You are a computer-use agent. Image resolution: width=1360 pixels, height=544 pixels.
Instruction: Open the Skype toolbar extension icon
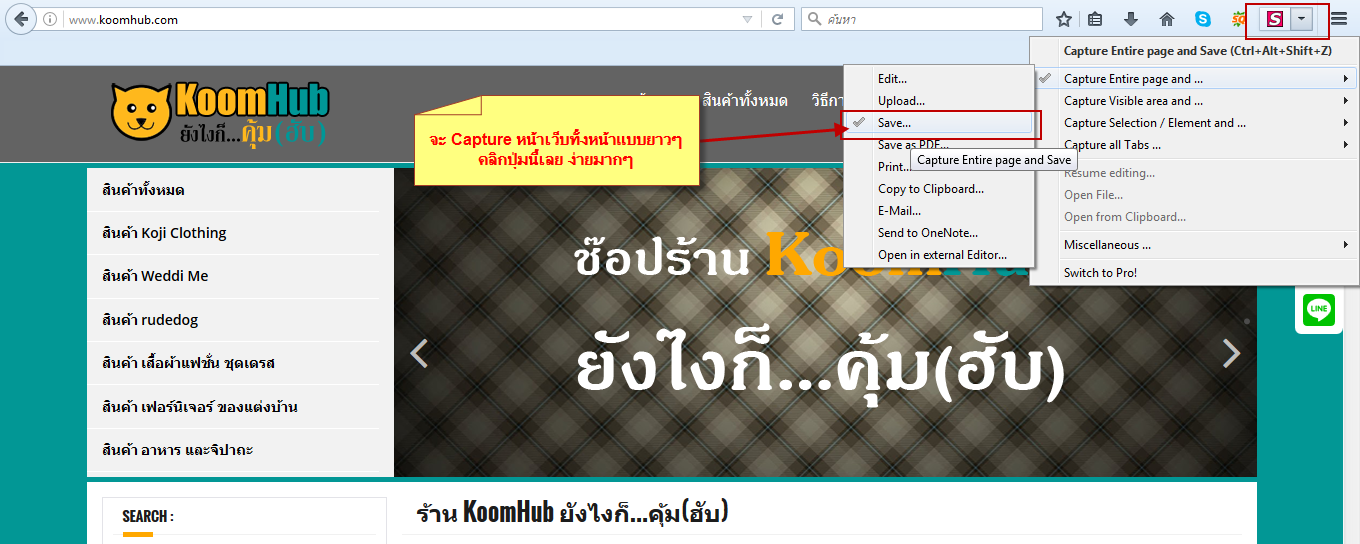click(x=1203, y=19)
